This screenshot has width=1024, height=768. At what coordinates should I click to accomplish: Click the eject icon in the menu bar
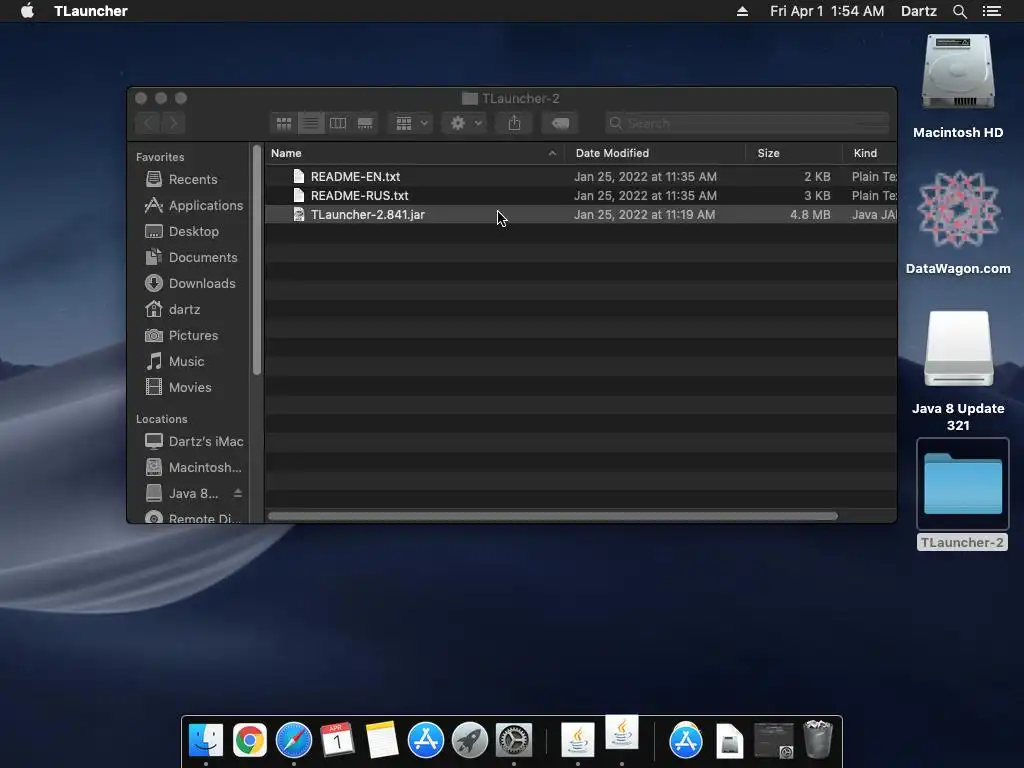pyautogui.click(x=742, y=11)
